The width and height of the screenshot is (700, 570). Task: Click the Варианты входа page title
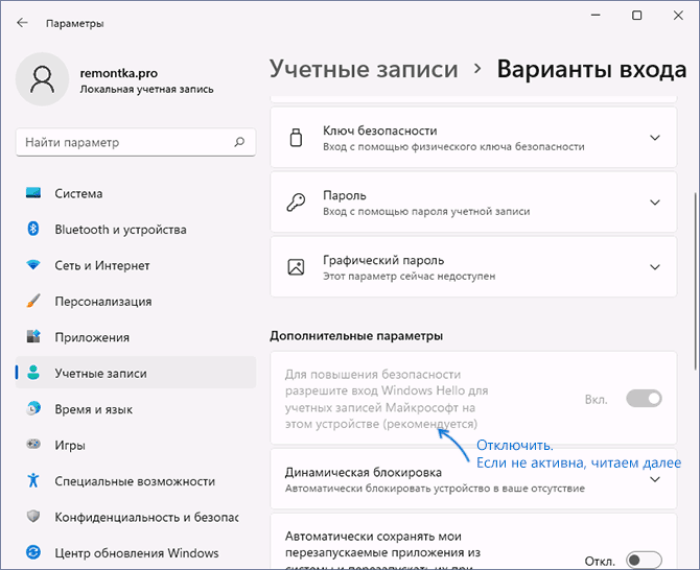pos(592,69)
